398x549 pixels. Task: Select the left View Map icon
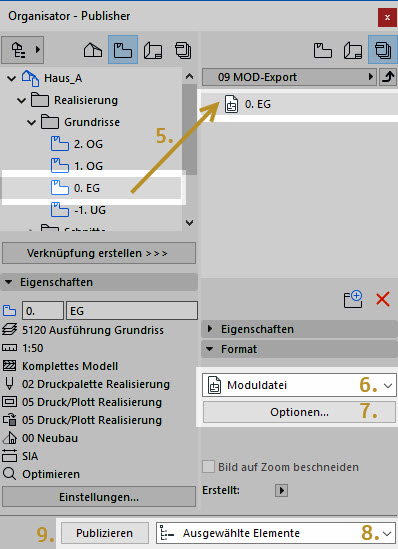123,50
